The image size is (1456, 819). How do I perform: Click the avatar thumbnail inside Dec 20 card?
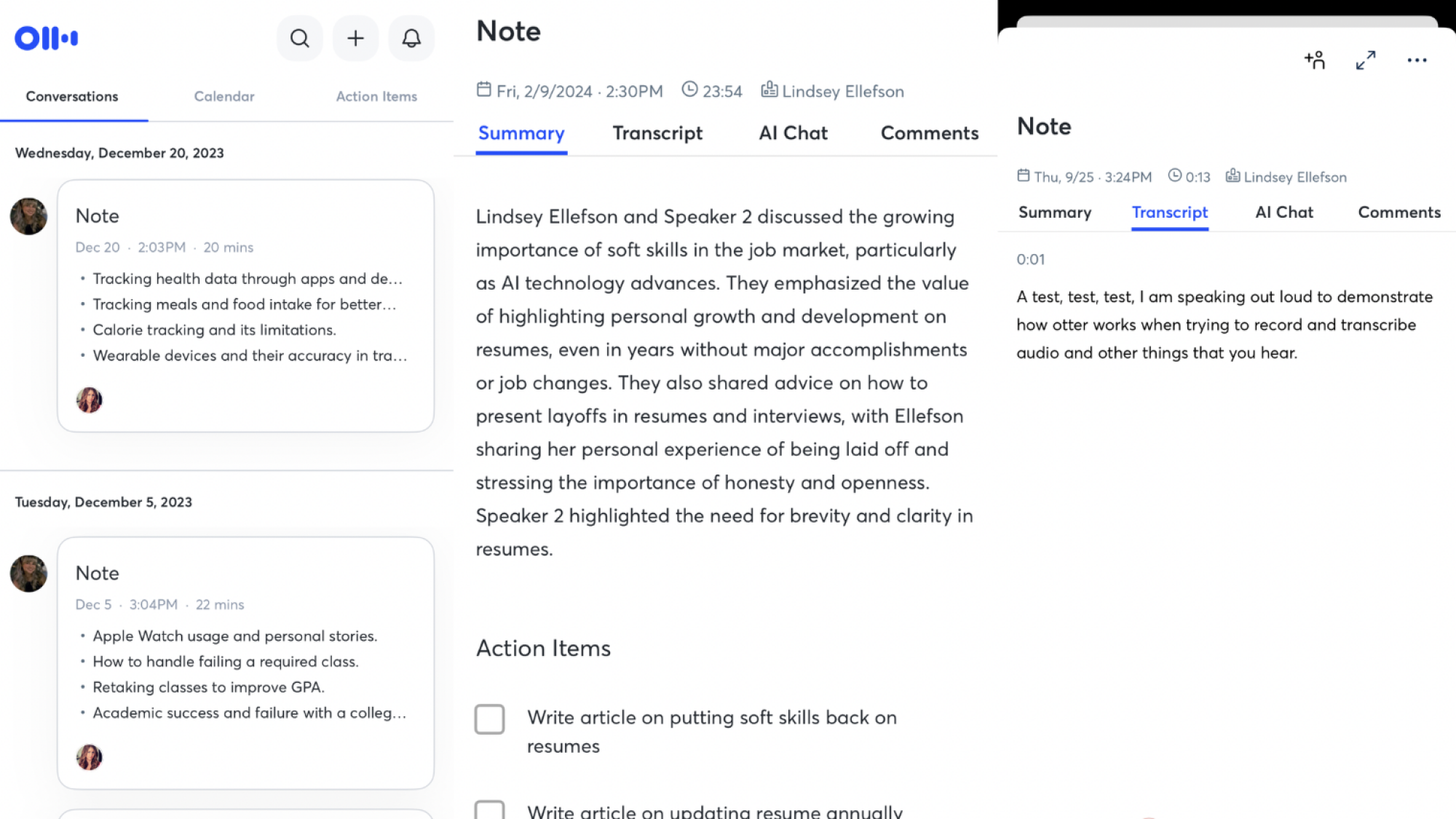tap(90, 400)
